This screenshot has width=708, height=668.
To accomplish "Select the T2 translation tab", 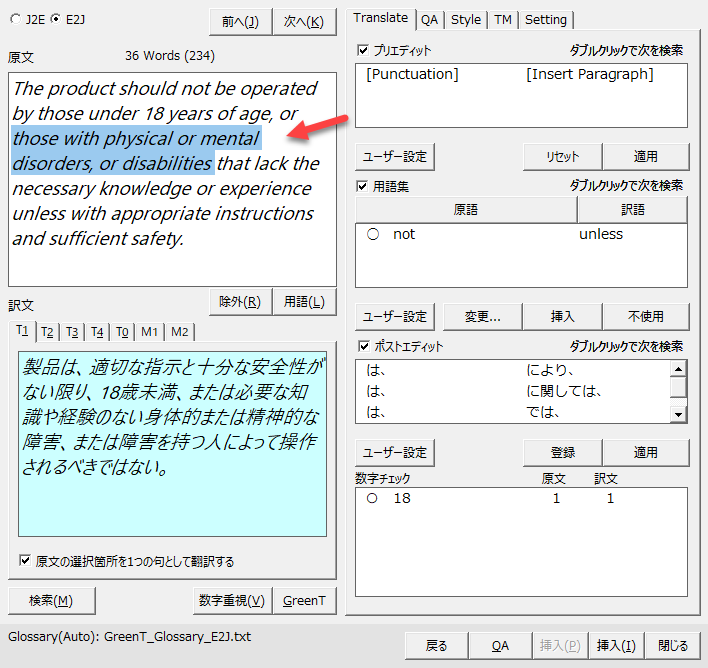I will pos(47,332).
